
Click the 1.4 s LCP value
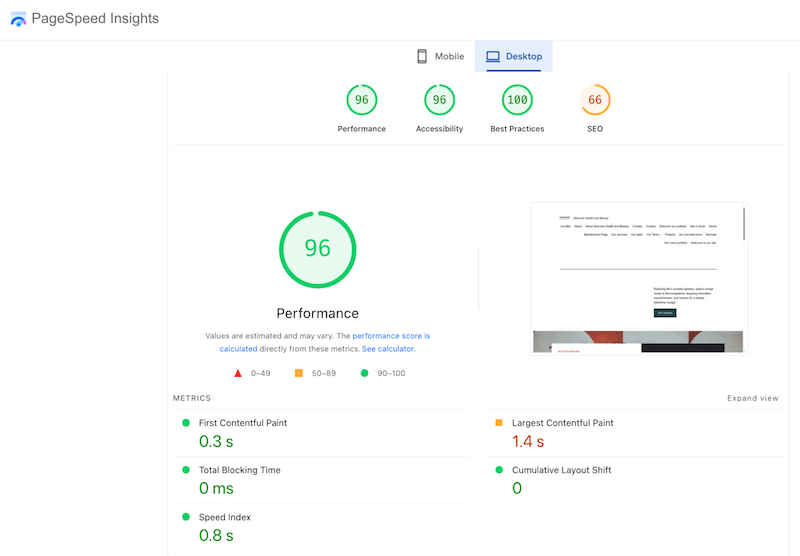coord(528,441)
